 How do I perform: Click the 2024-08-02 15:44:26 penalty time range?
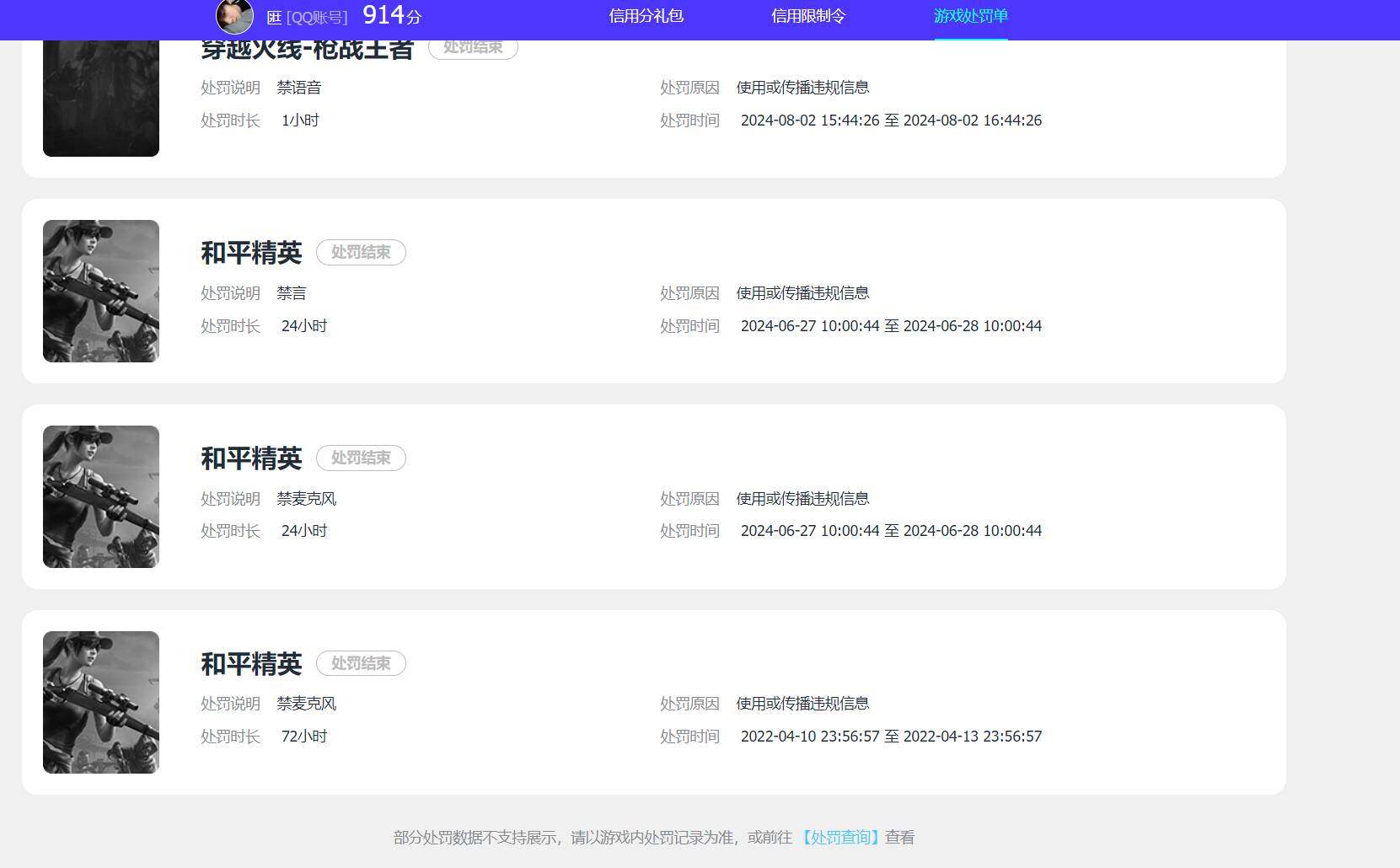pyautogui.click(x=891, y=121)
